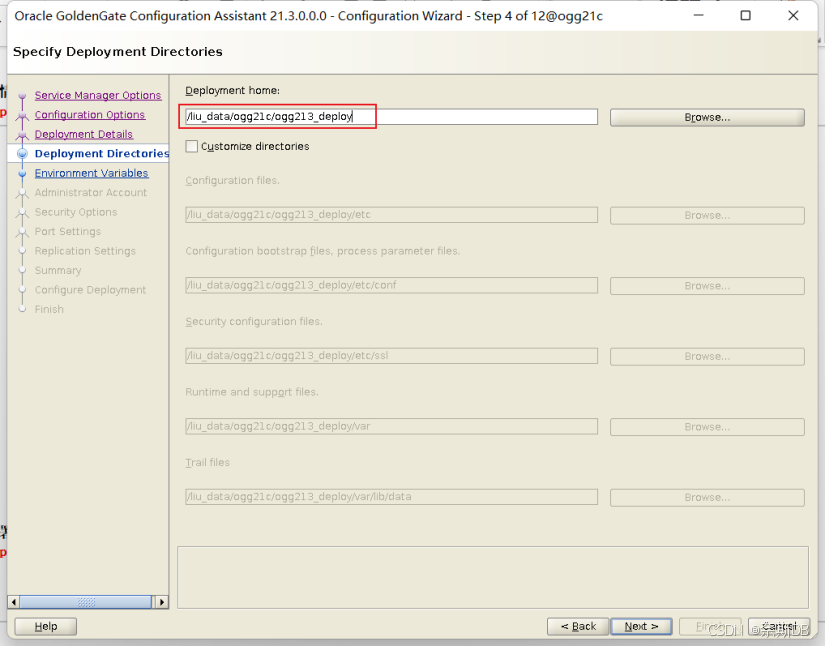Viewport: 825px width, 646px height.
Task: Select the Deployment Directories step
Action: [102, 154]
